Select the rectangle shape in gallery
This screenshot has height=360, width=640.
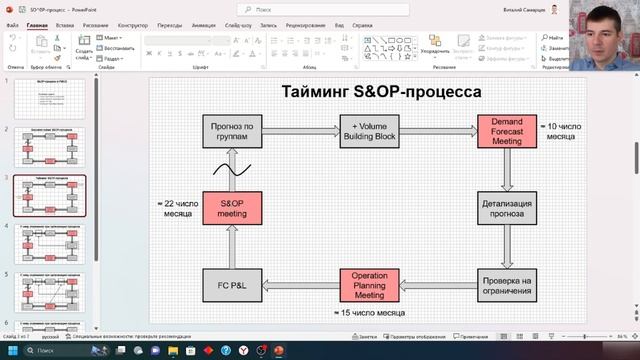tap(391, 40)
